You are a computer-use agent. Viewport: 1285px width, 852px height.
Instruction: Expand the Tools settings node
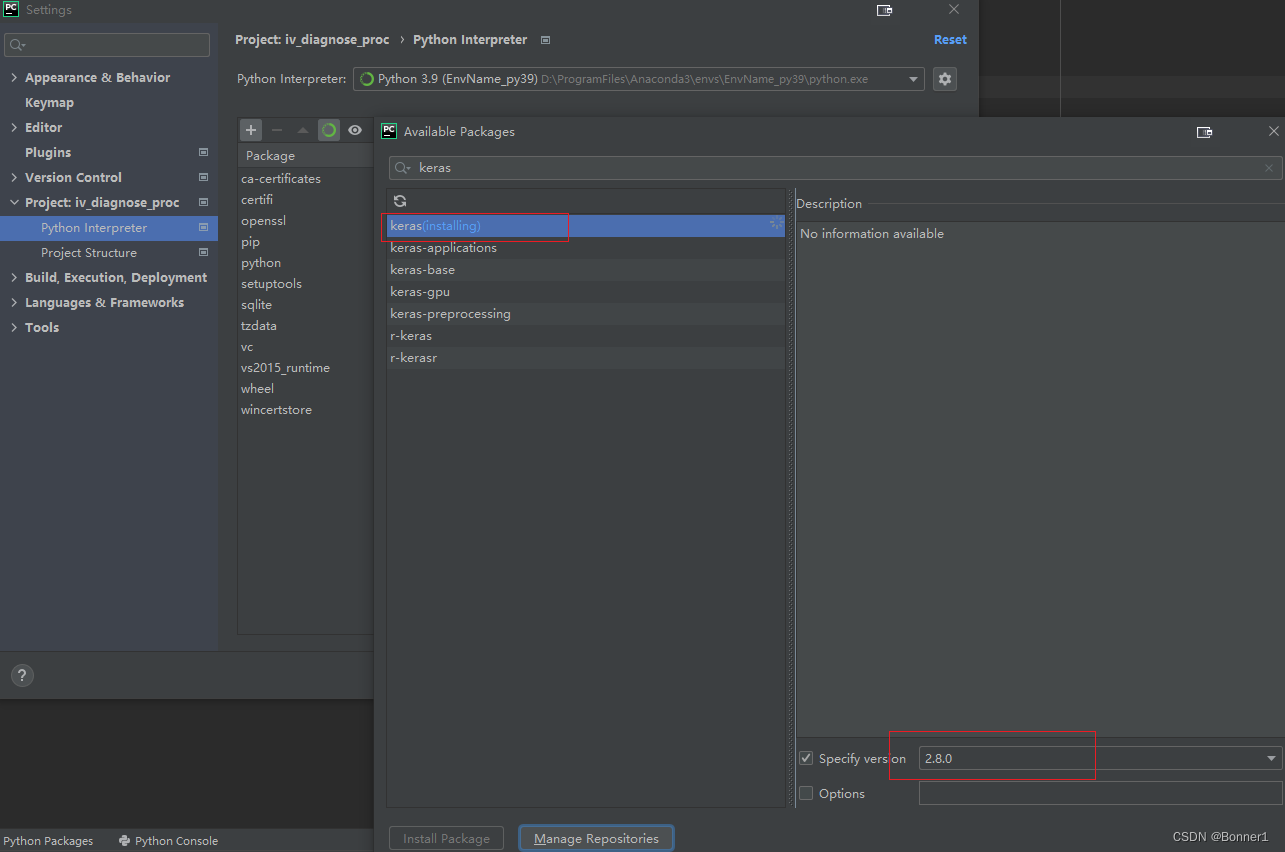14,327
